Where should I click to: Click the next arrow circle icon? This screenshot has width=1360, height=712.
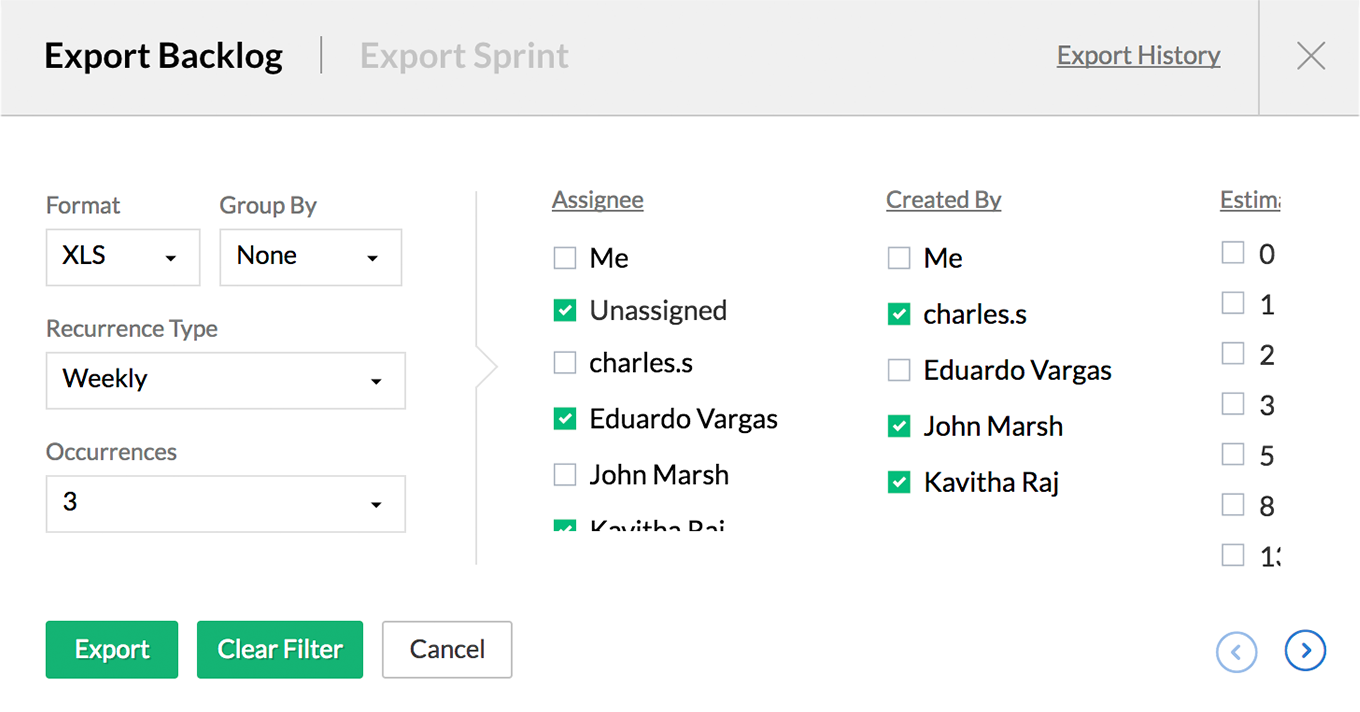click(1305, 651)
